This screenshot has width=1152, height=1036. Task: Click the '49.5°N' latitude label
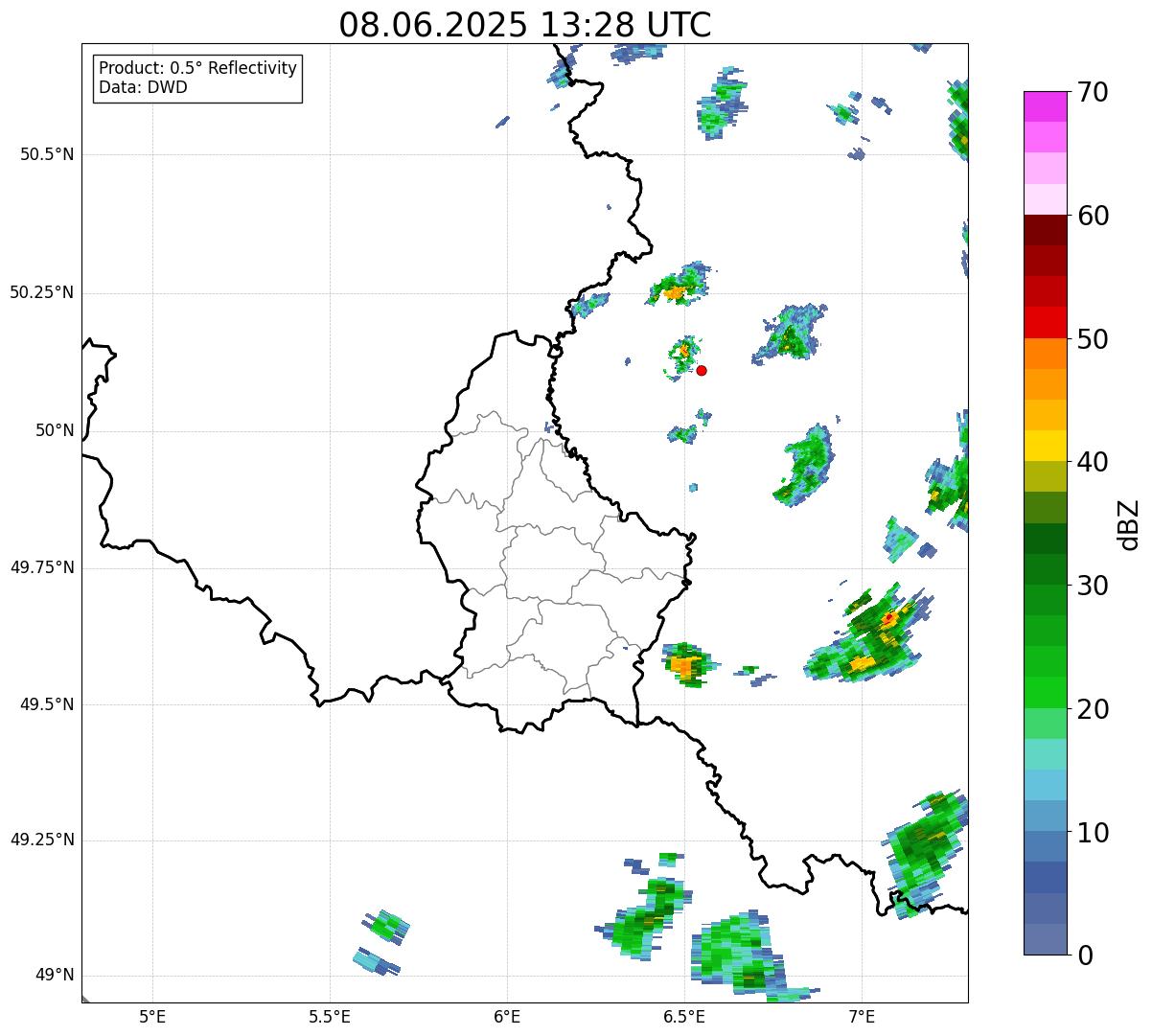click(x=47, y=704)
